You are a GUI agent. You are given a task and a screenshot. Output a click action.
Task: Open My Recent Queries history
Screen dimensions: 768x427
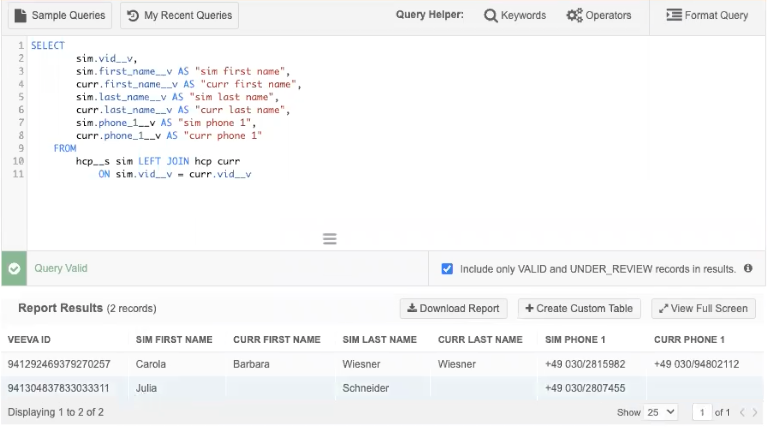[x=179, y=15]
